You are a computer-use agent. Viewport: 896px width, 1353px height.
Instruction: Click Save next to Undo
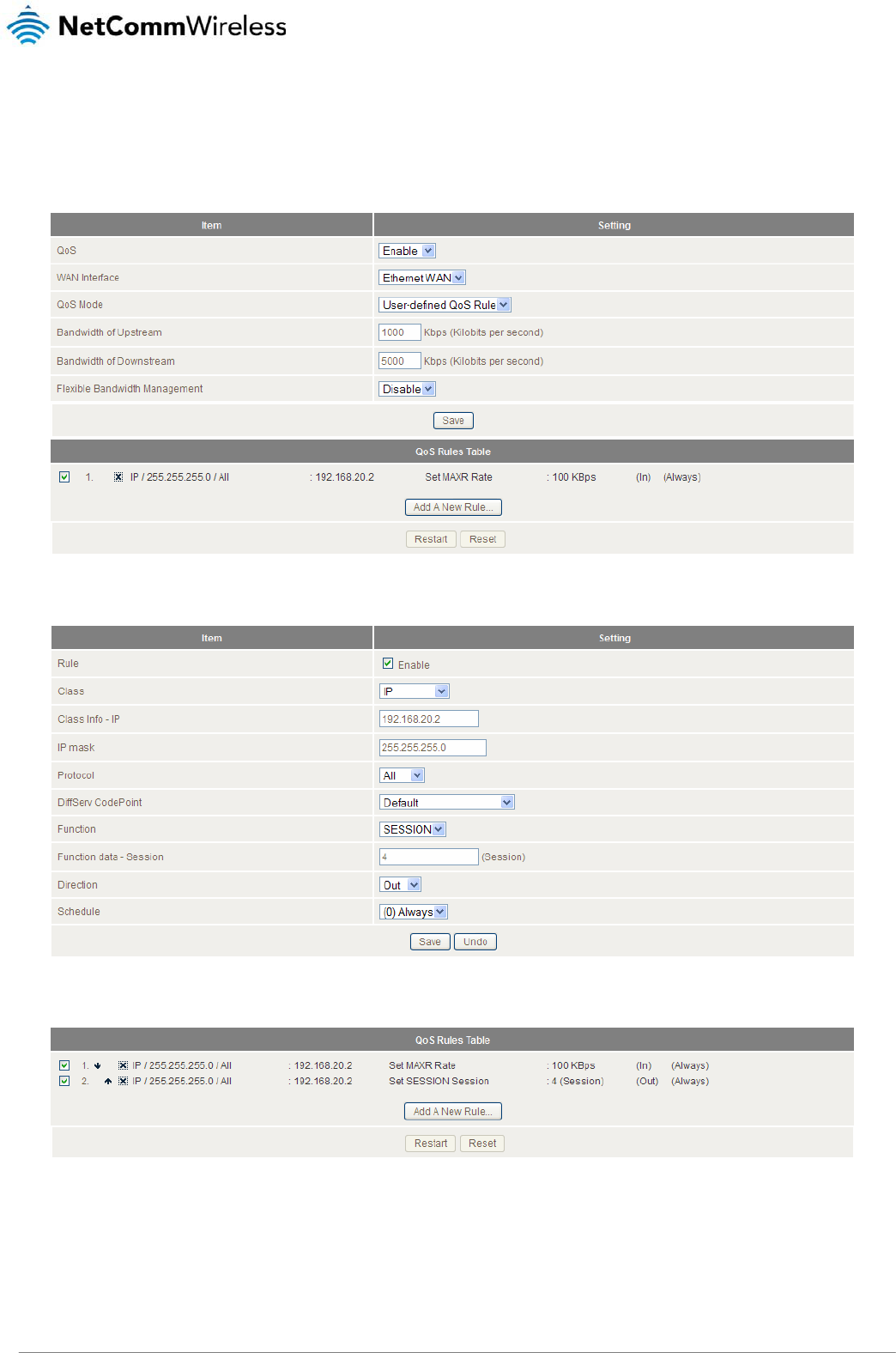coord(430,942)
